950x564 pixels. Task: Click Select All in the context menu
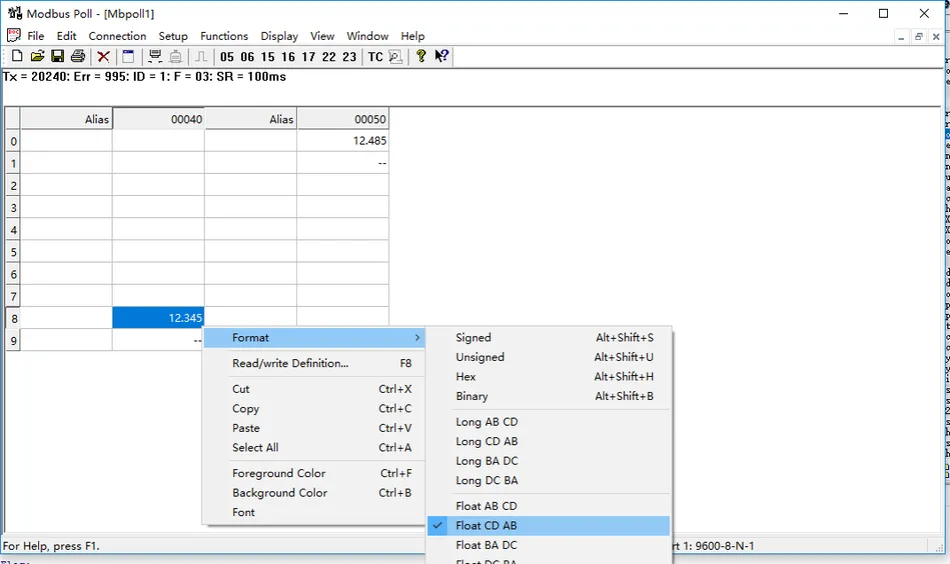(x=255, y=448)
